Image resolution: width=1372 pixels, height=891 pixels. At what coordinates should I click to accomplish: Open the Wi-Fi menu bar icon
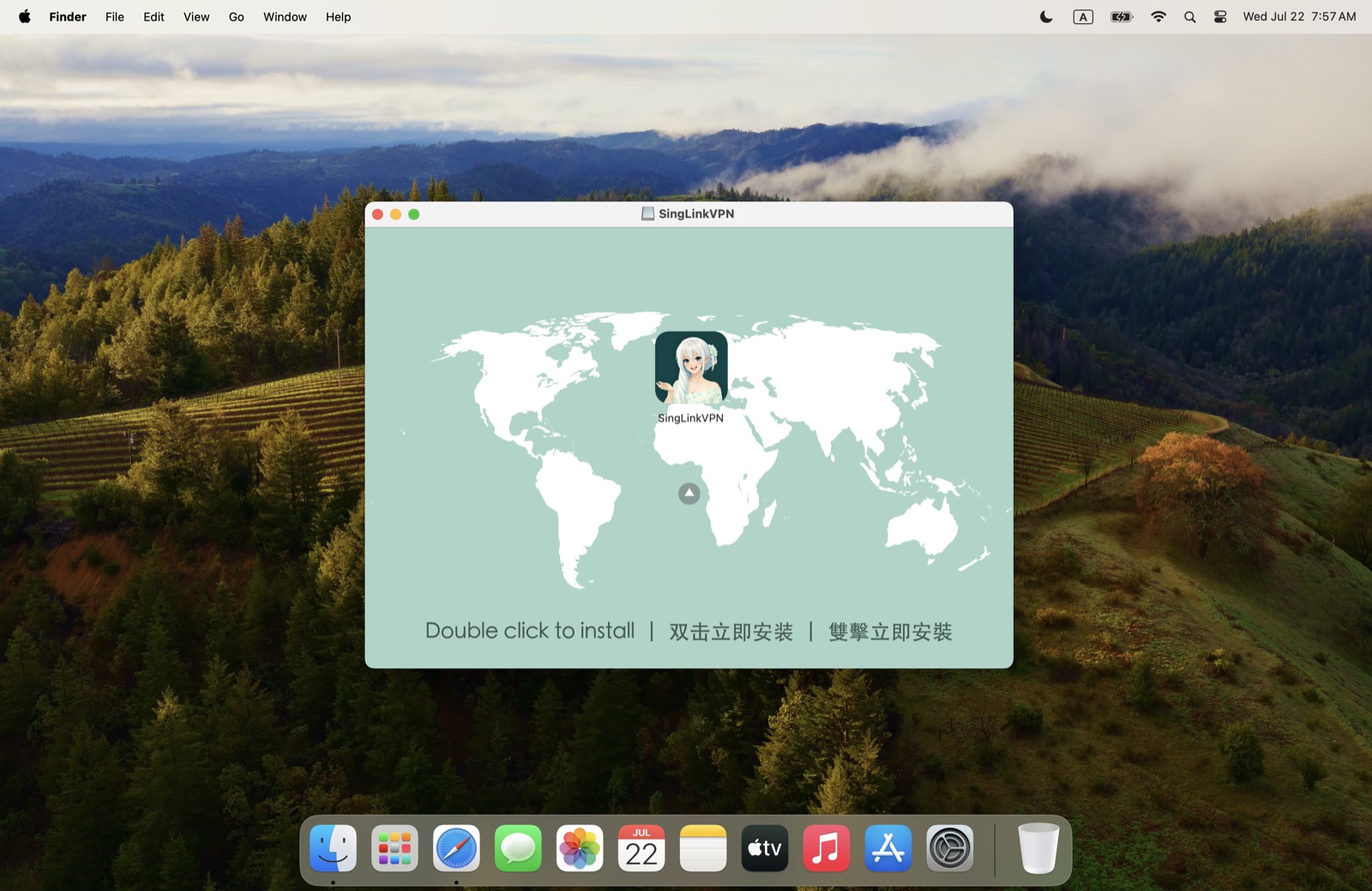click(x=1158, y=16)
